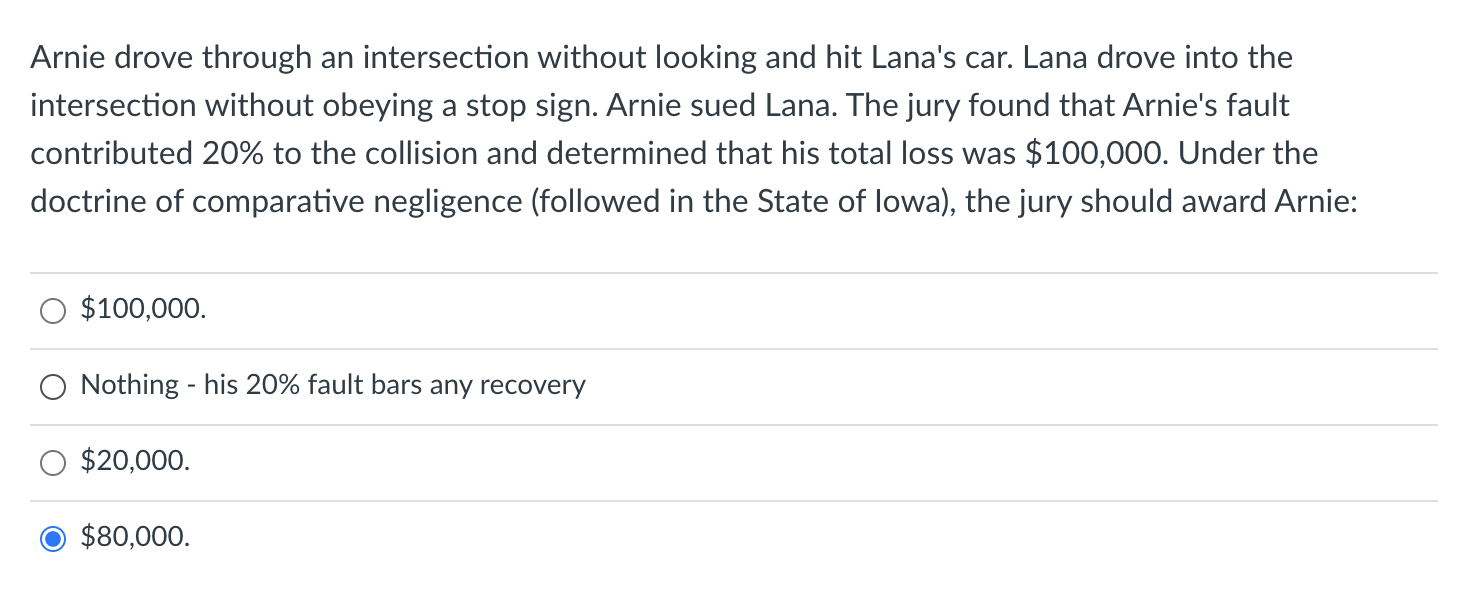Choose the Nothing option radio button
This screenshot has width=1470, height=604.
(x=53, y=386)
